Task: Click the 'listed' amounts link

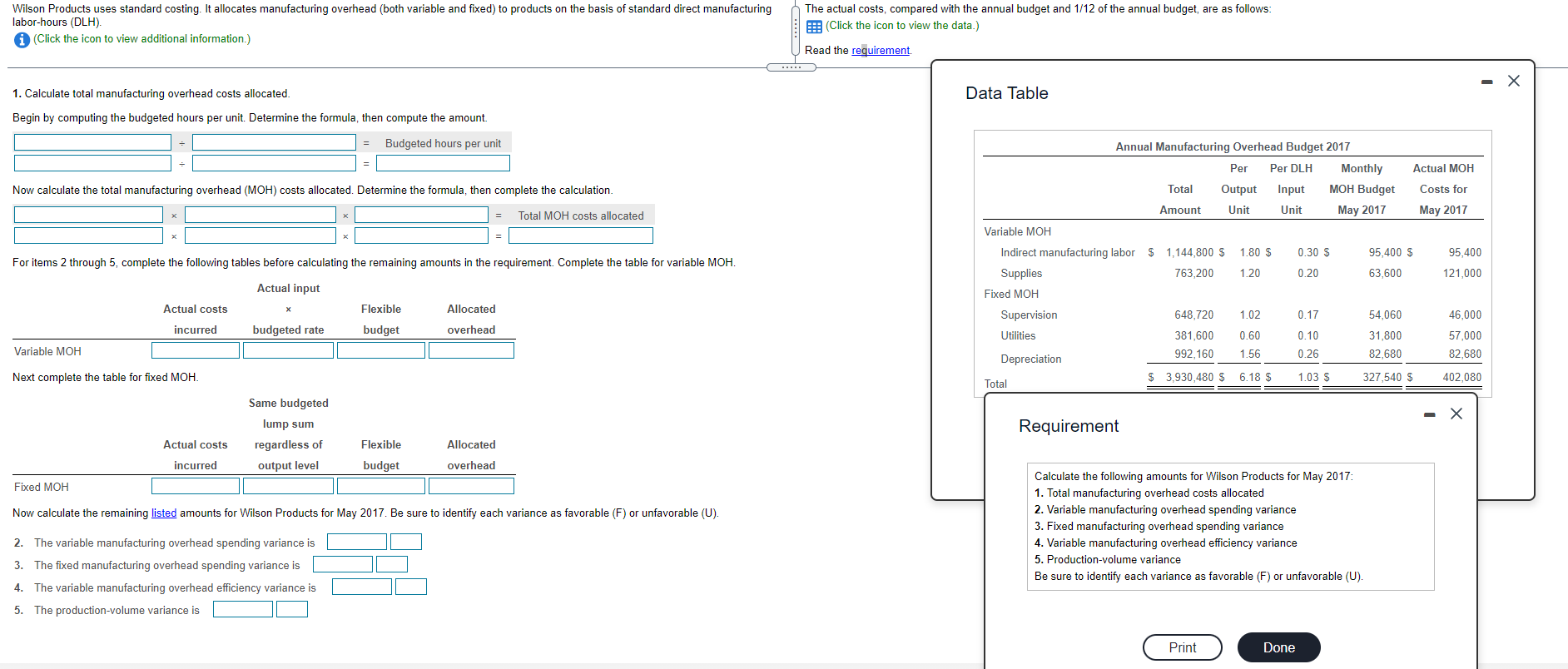Action: click(x=164, y=513)
